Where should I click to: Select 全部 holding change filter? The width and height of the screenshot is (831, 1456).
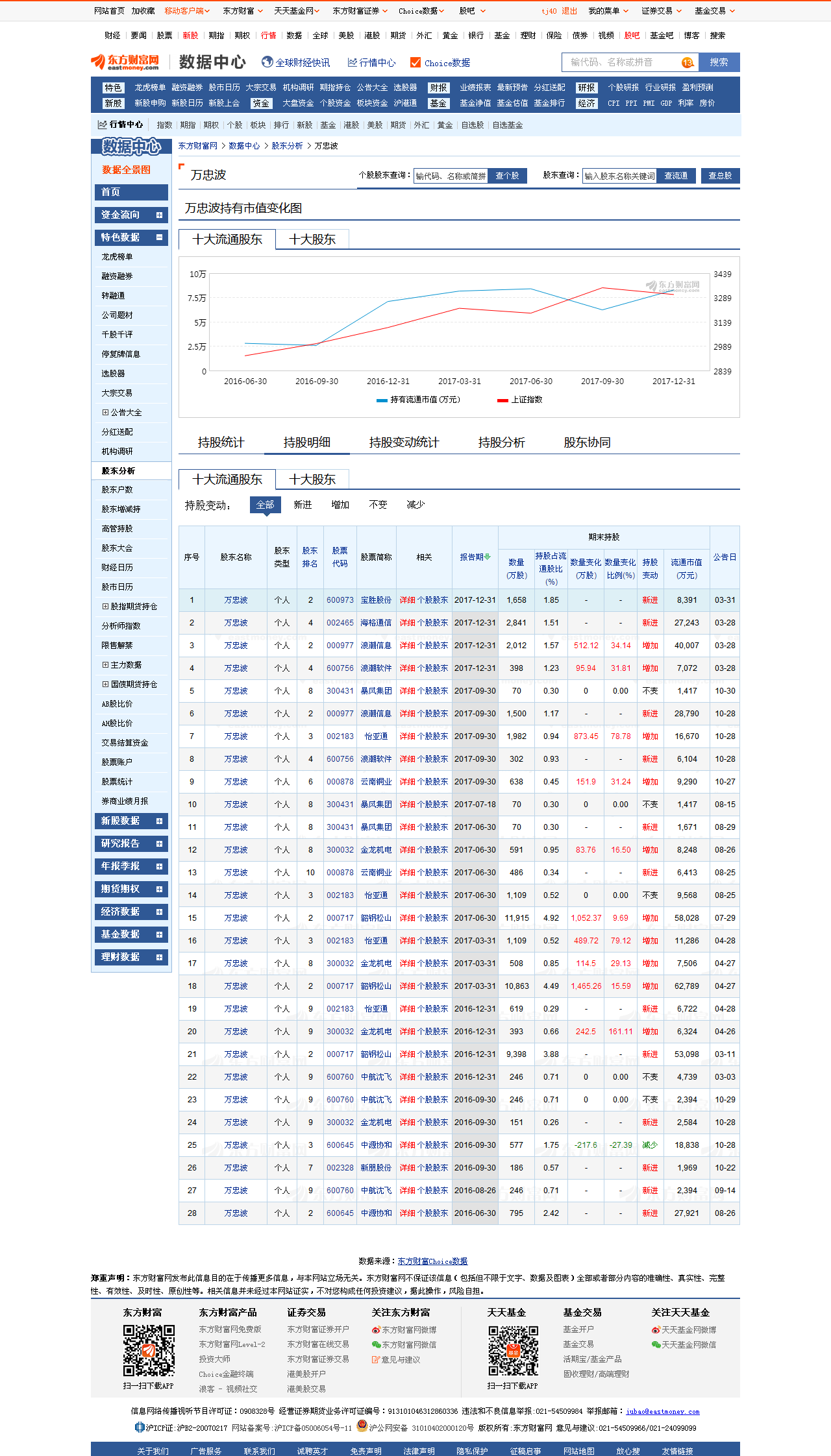pos(265,505)
